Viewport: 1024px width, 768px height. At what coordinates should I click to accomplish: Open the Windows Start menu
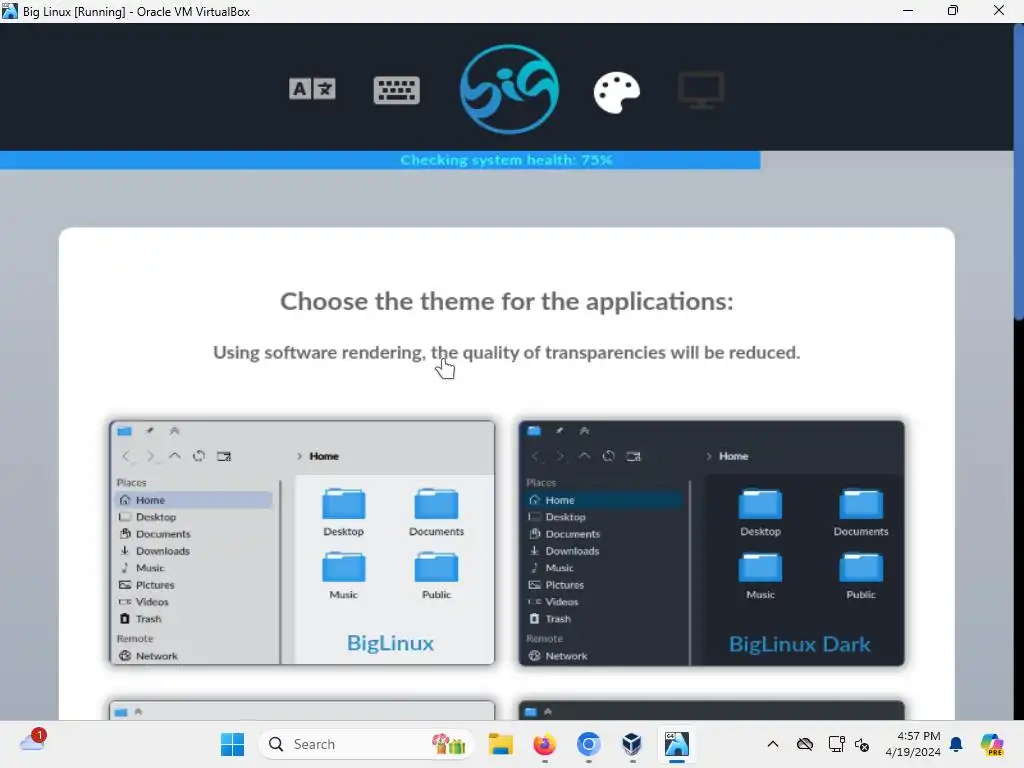click(x=232, y=744)
